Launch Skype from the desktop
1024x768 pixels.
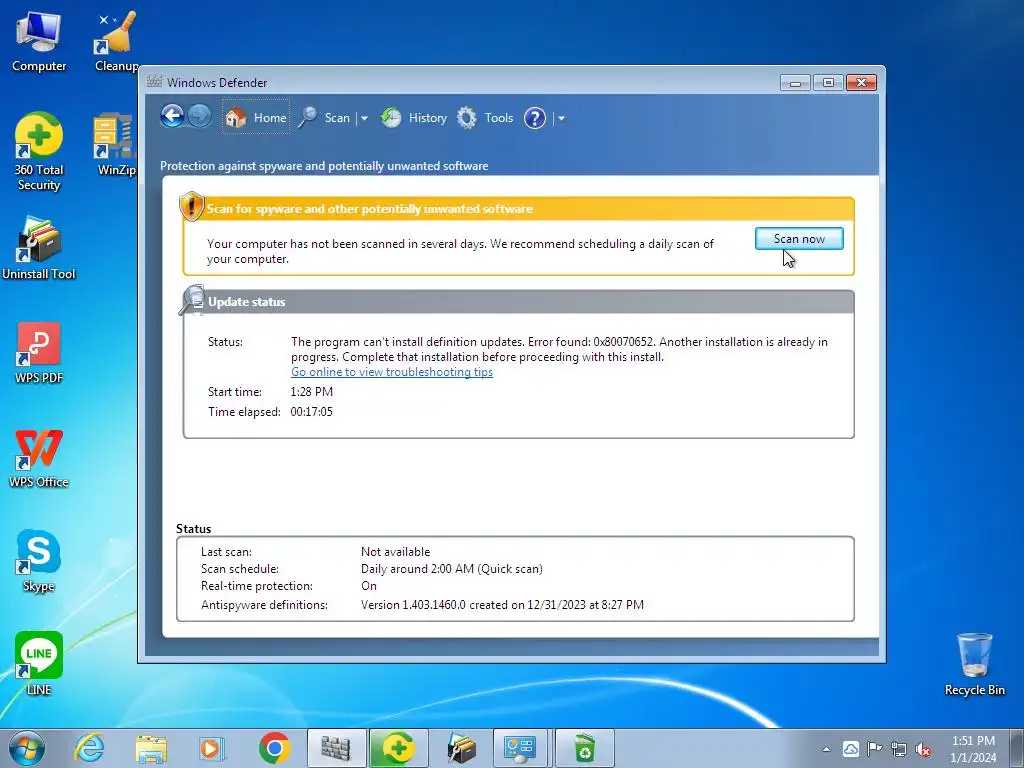[39, 561]
